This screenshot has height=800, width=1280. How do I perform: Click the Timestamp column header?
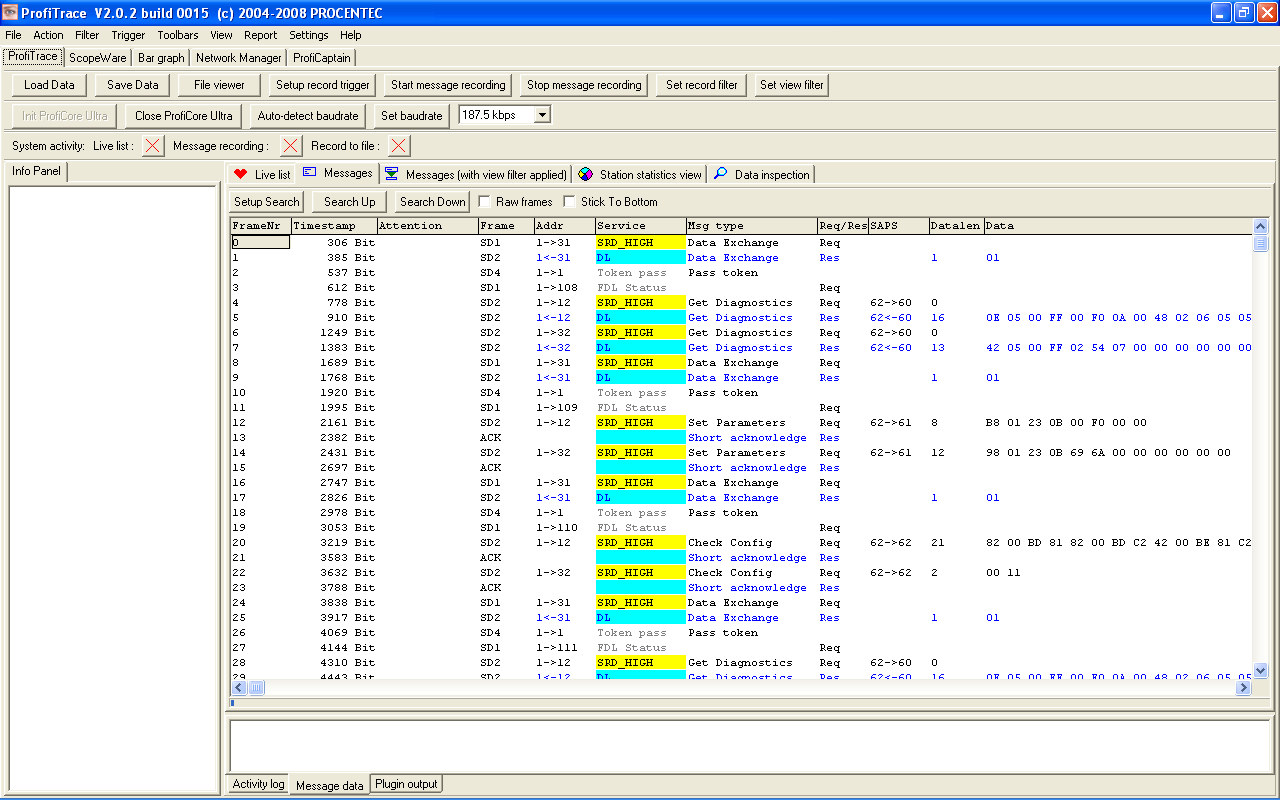tap(334, 226)
